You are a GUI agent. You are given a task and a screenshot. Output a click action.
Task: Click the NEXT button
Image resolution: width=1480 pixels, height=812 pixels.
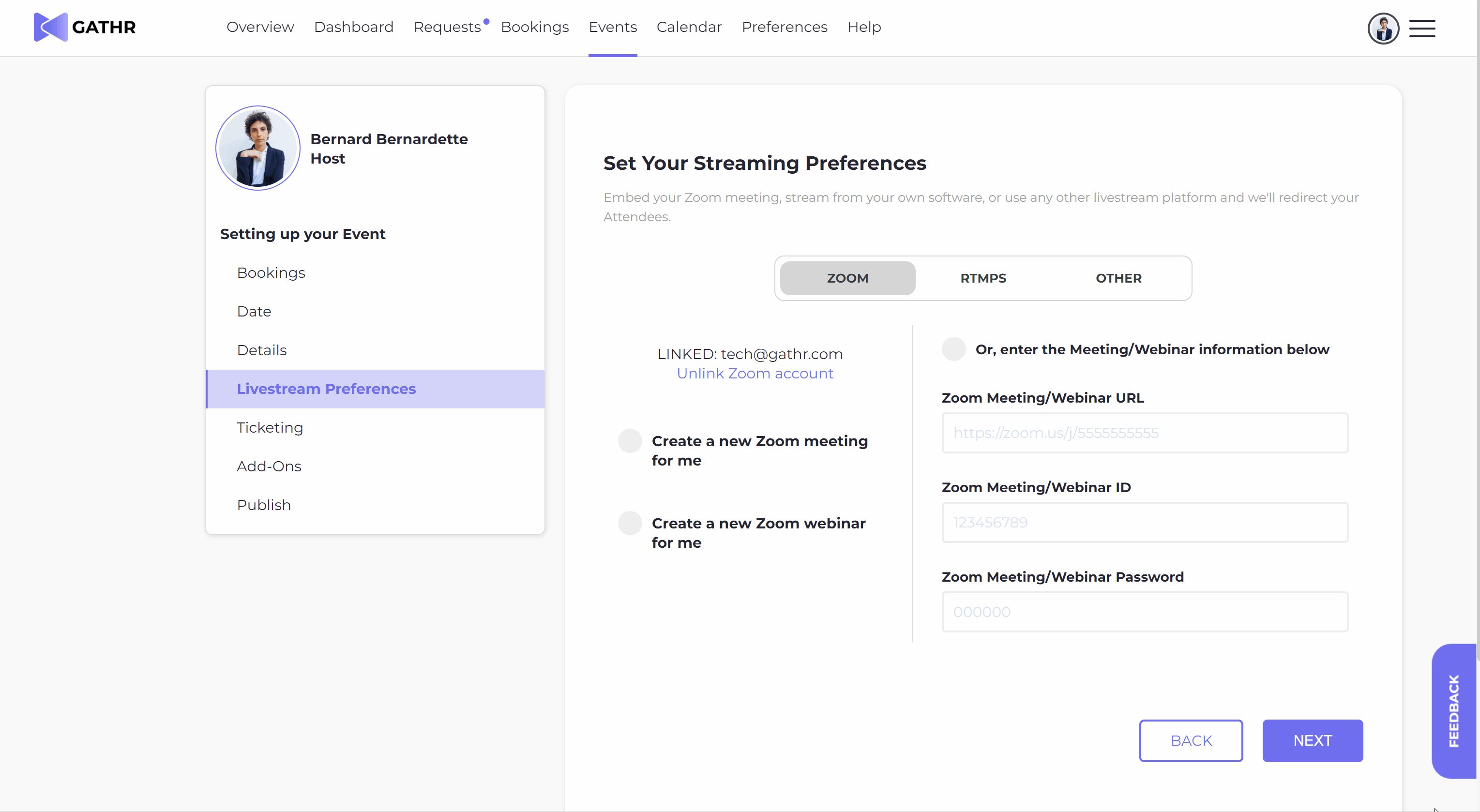coord(1312,741)
